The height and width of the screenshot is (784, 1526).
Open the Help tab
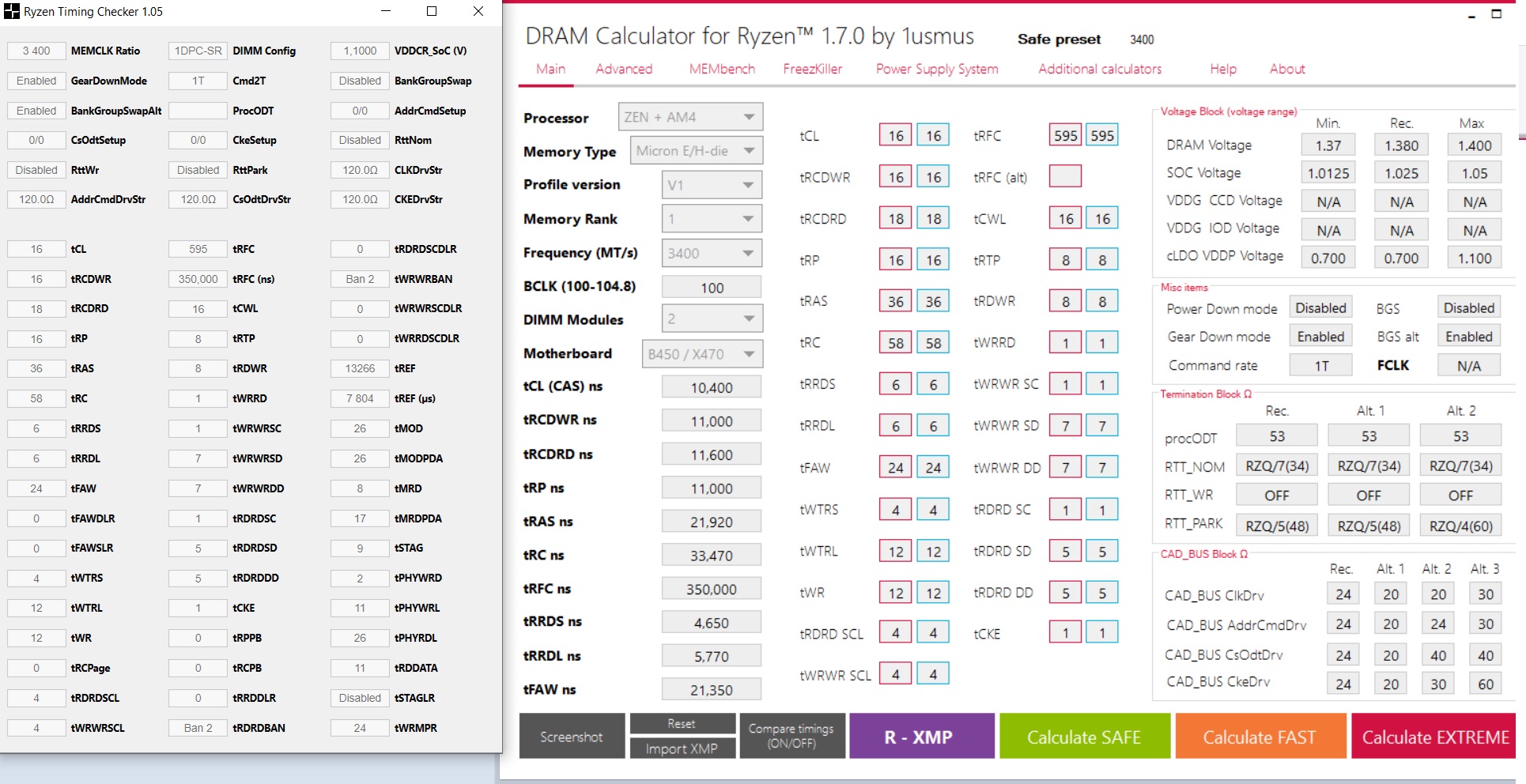[x=1223, y=69]
